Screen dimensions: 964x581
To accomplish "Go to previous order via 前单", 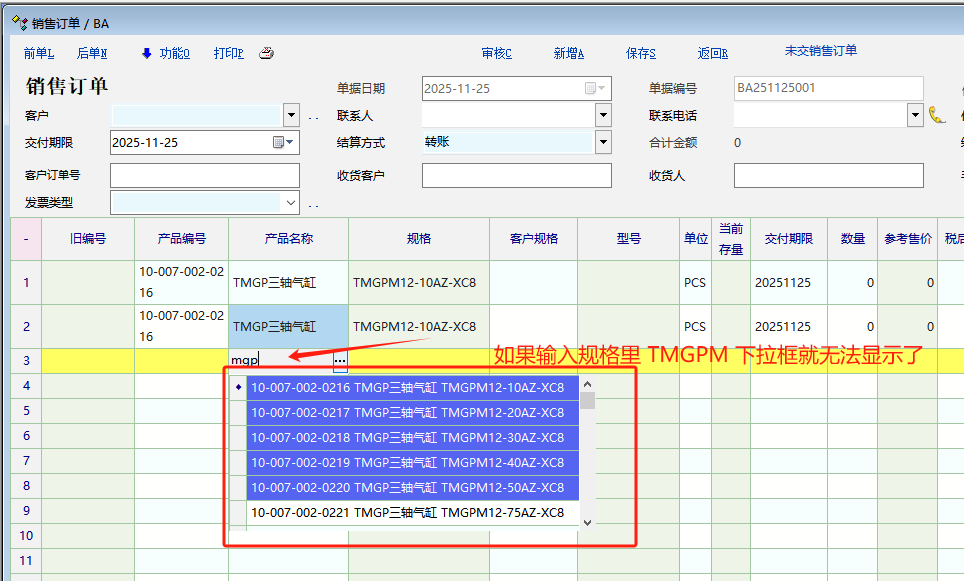I will click(x=39, y=54).
